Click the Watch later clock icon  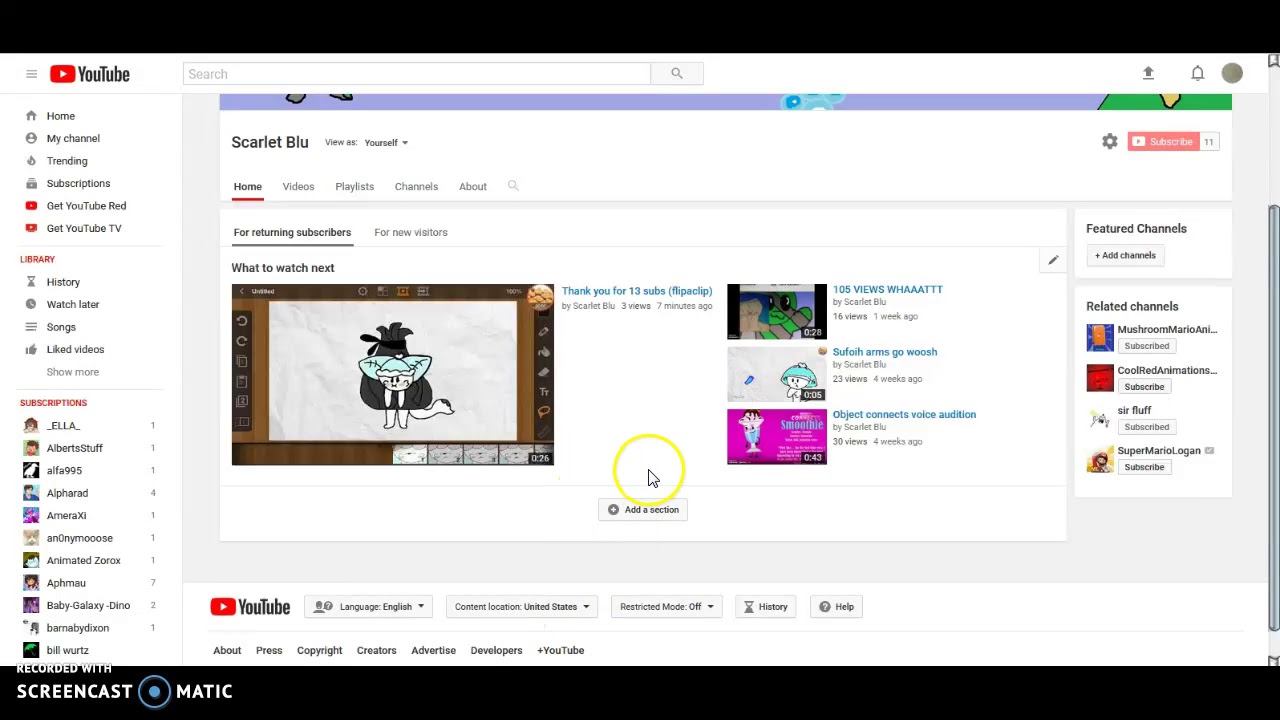click(31, 304)
